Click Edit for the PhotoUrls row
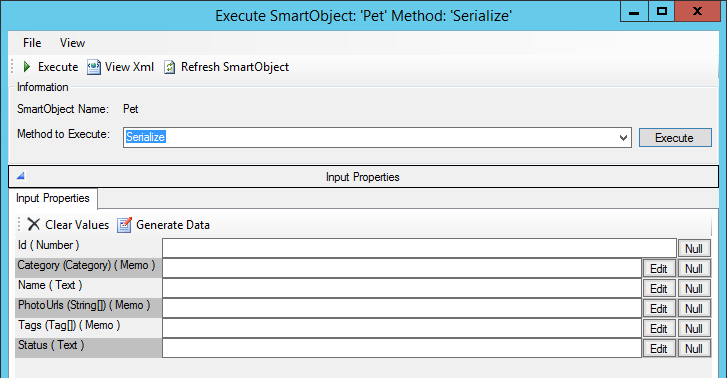727x378 pixels. (659, 308)
